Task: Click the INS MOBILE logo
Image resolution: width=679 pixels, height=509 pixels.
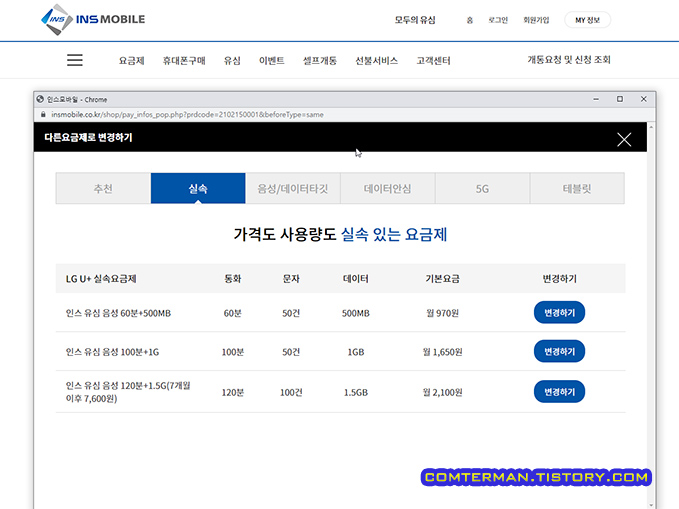Action: (x=93, y=19)
